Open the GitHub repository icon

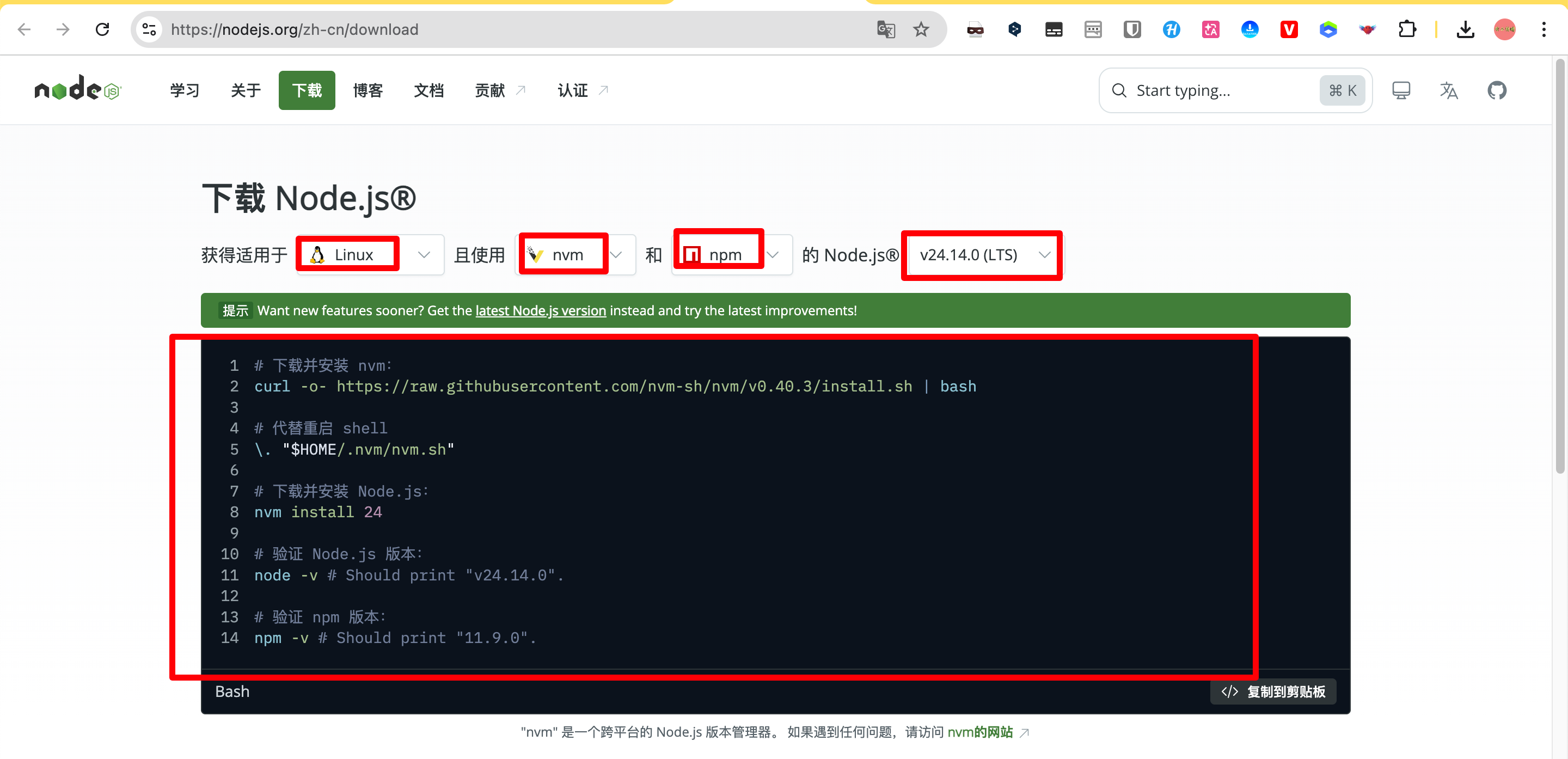coord(1496,91)
